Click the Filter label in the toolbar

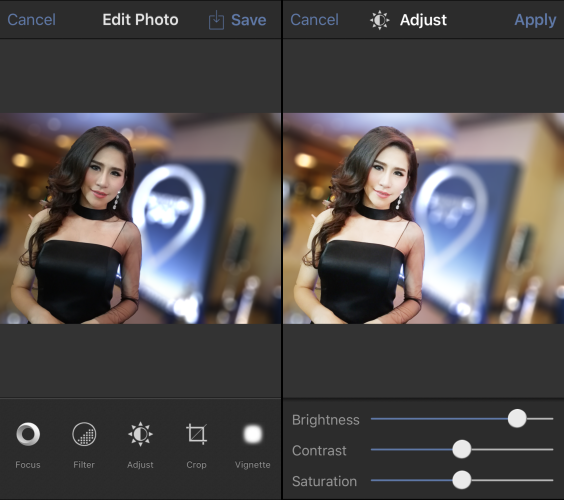(84, 465)
